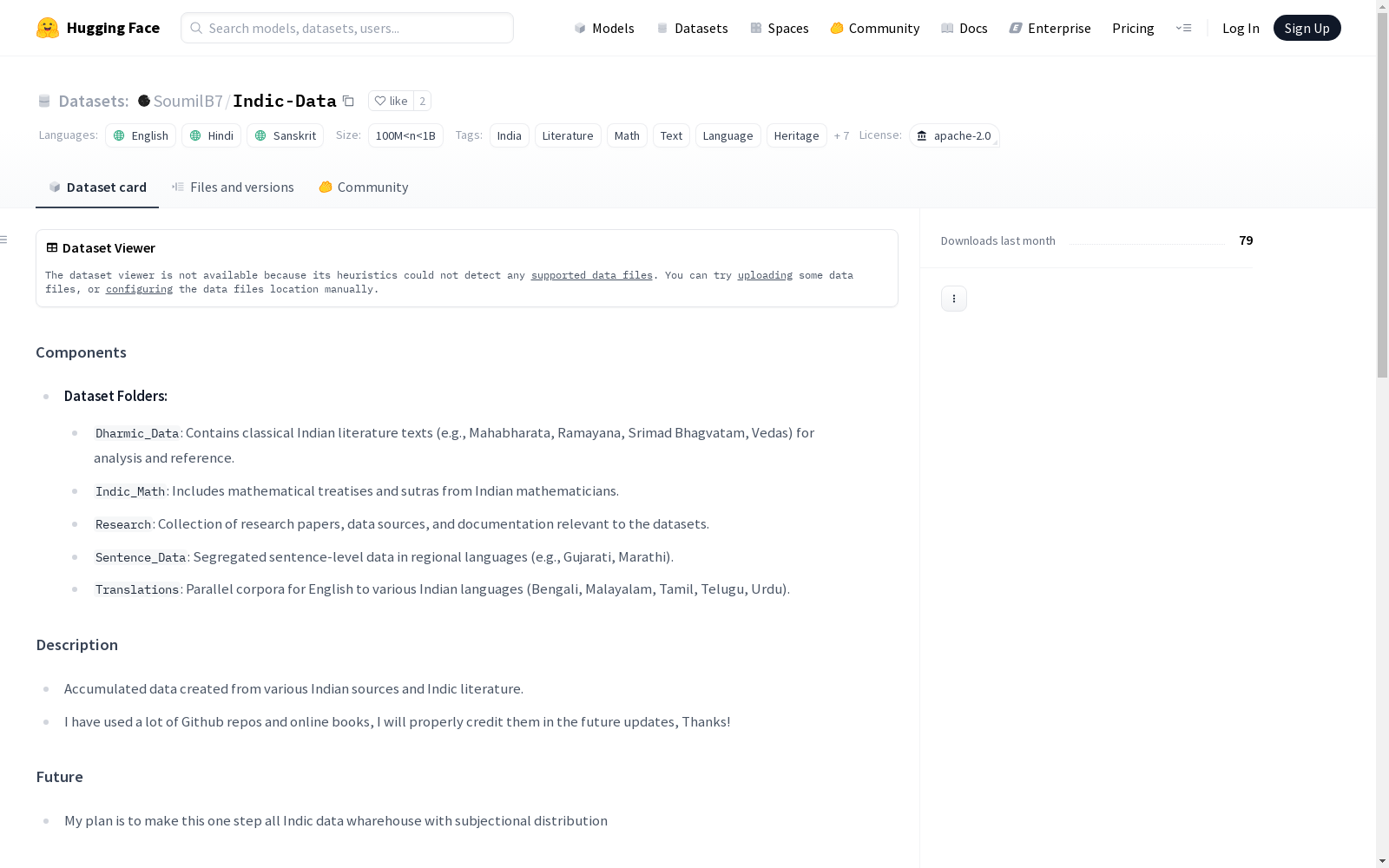The image size is (1389, 868).
Task: Open the Datasets nav item
Action: 692,28
